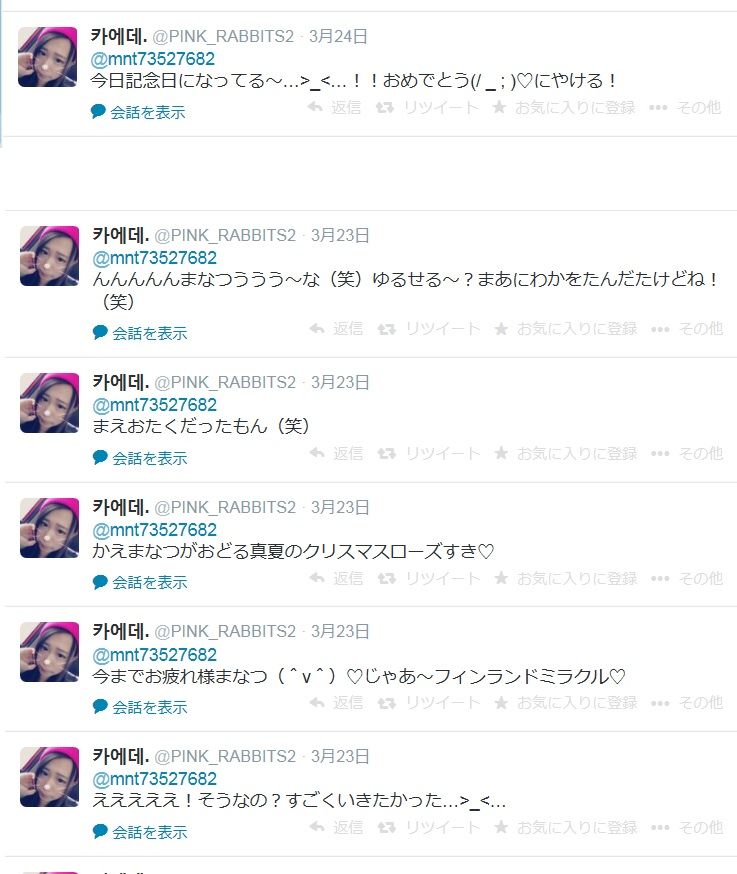
Task: Retweet the March 24 anniversary tweet
Action: click(426, 107)
